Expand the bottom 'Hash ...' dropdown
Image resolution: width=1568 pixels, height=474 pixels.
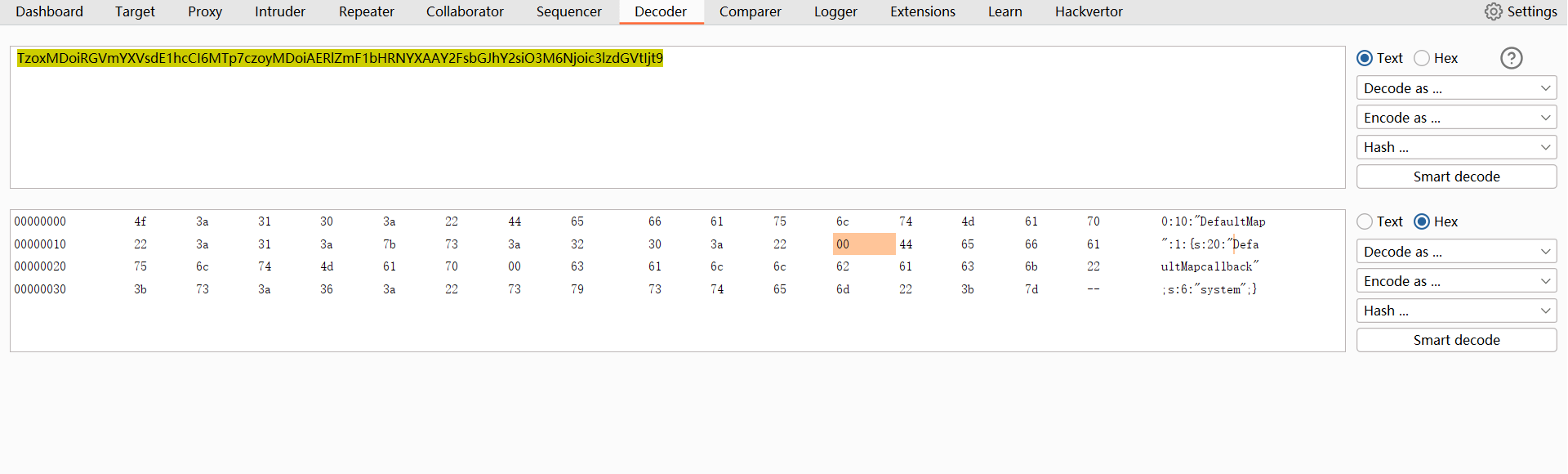(1456, 311)
